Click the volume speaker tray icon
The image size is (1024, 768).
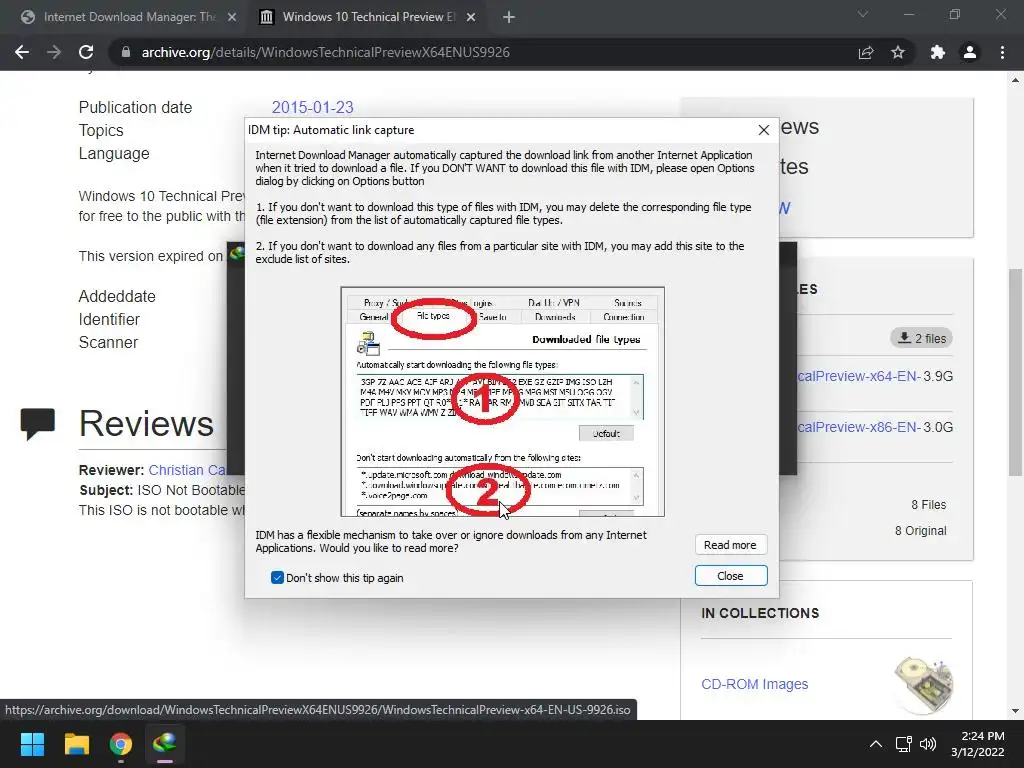click(x=927, y=744)
